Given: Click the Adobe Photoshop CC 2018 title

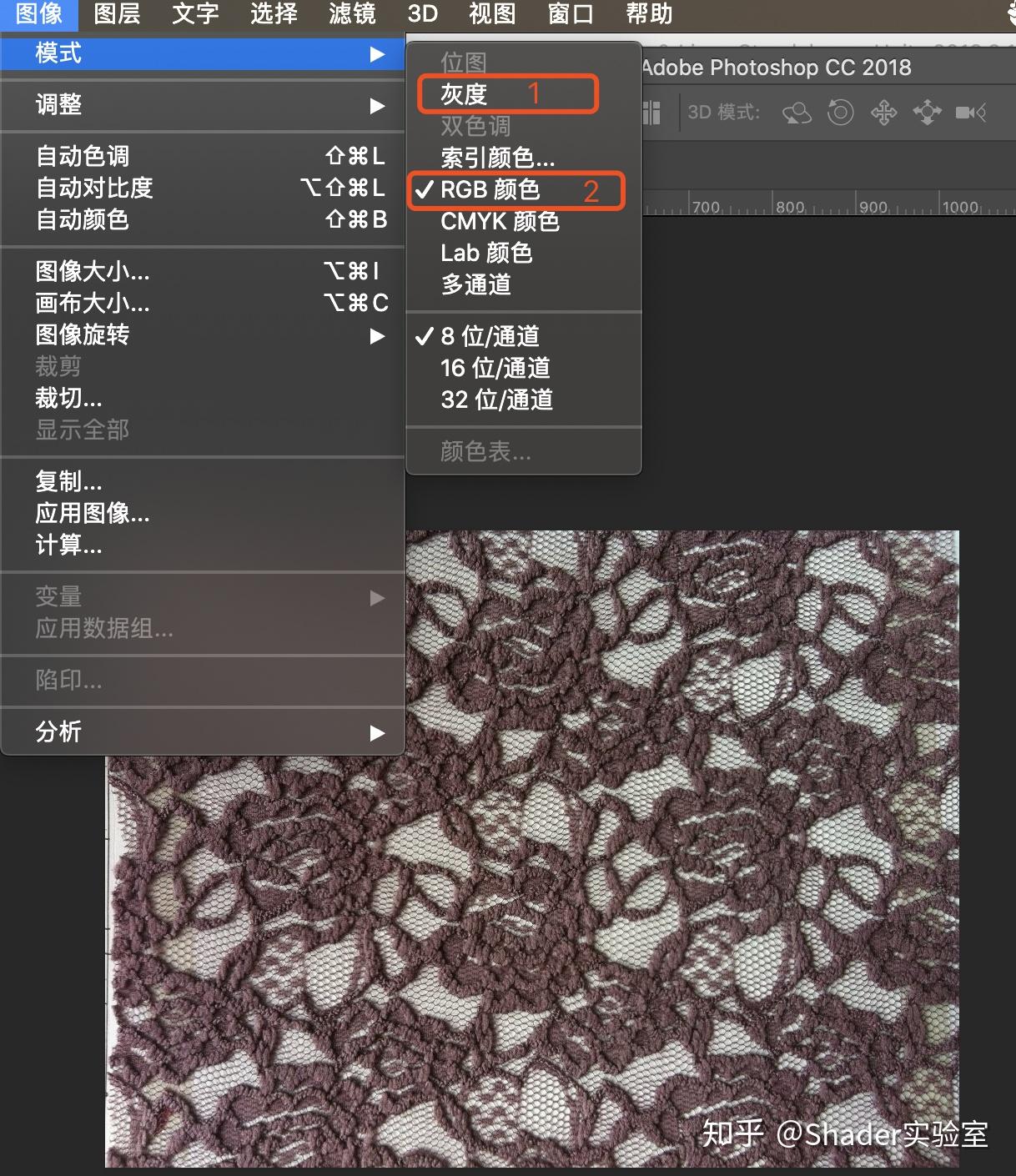Looking at the screenshot, I should (x=777, y=68).
